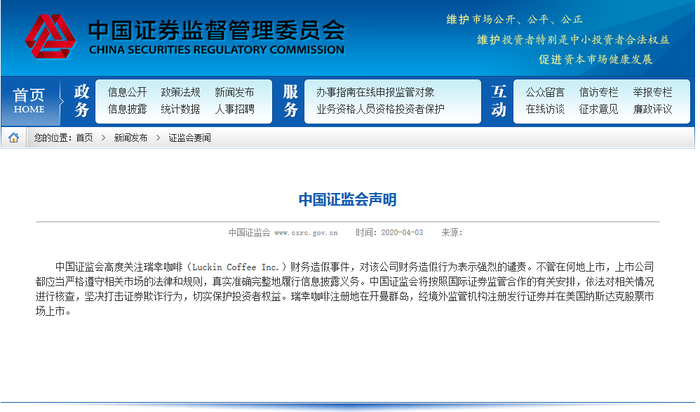This screenshot has height=412, width=700.
Task: Open 信息披露 in the 政务 menu
Action: (x=127, y=109)
